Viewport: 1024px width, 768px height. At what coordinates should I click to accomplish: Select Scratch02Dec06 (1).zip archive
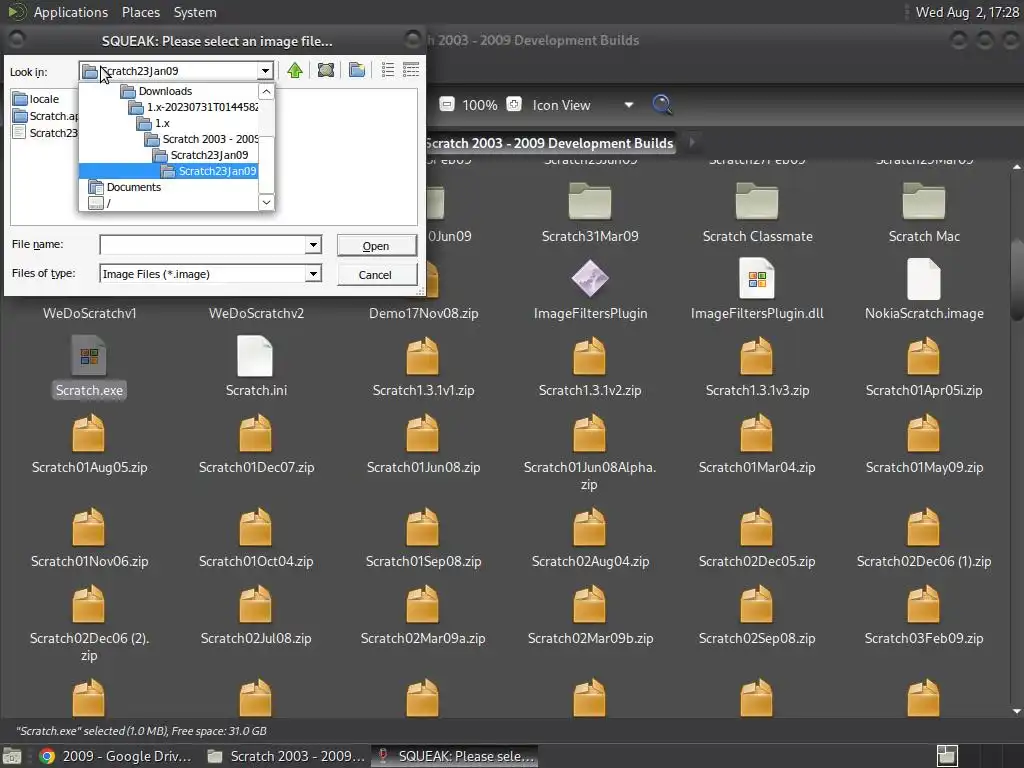(924, 538)
